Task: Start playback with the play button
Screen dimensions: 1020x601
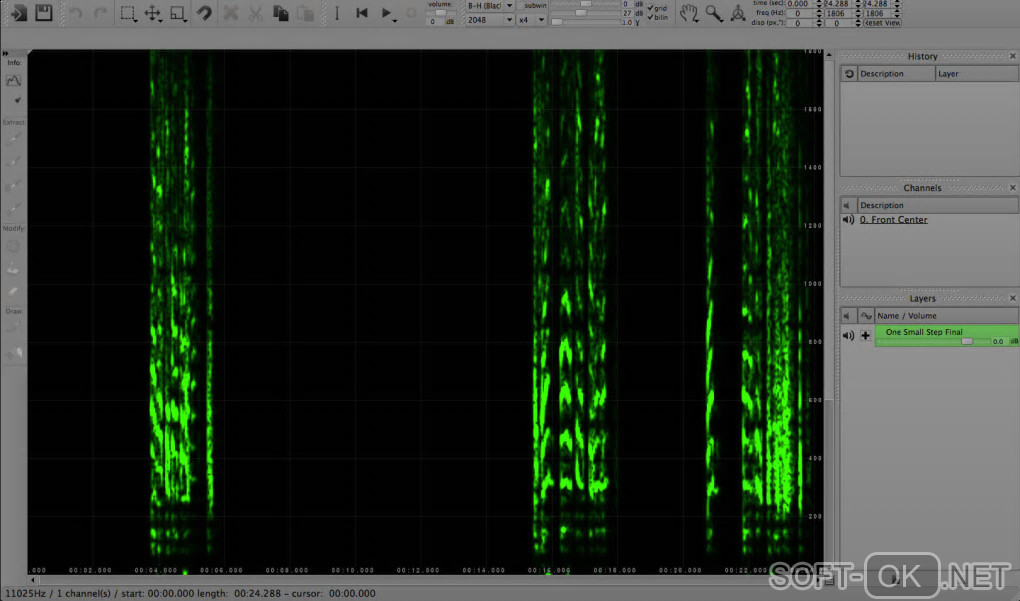Action: coord(386,12)
